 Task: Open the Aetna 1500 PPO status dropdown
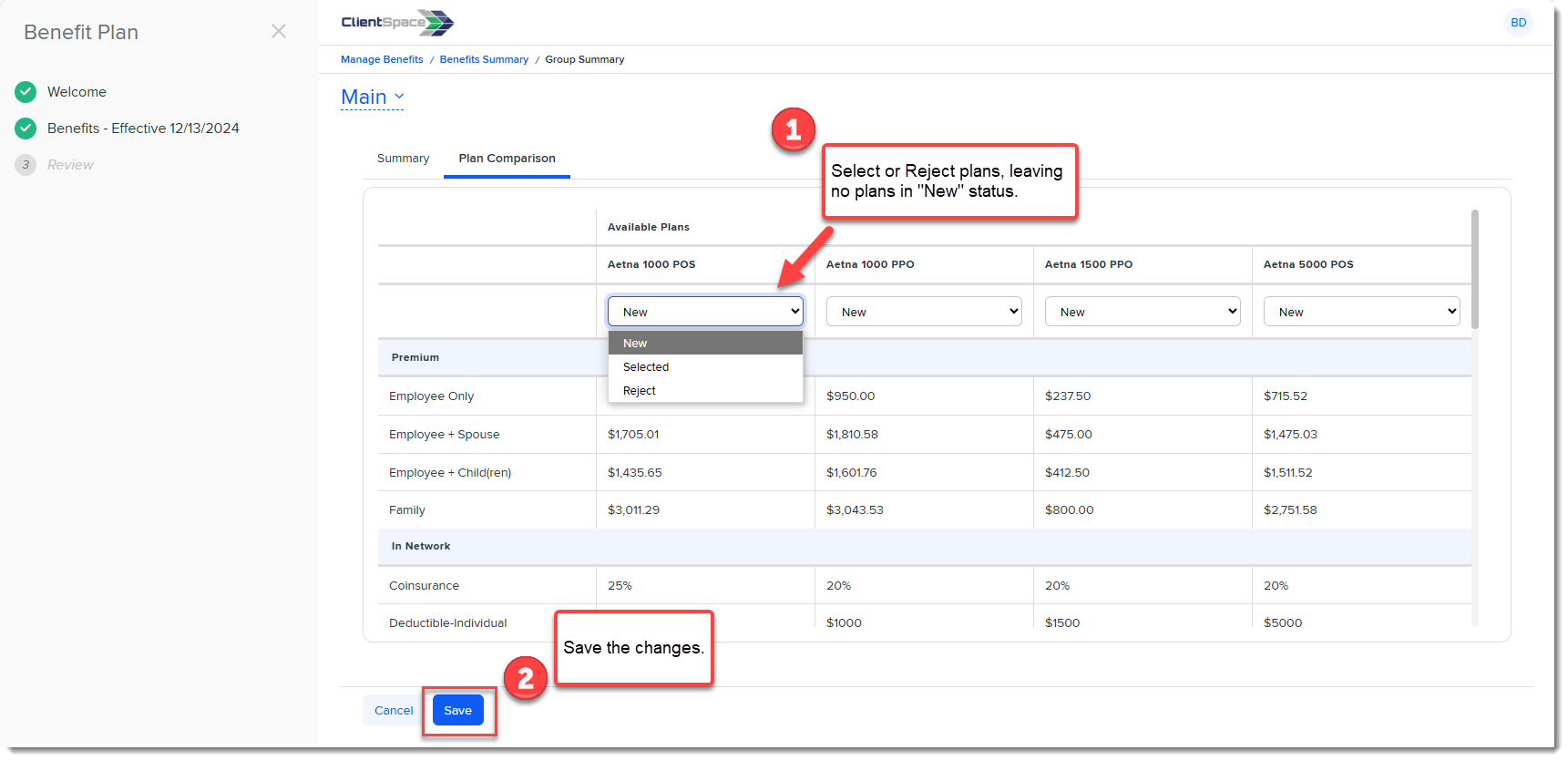(1143, 312)
